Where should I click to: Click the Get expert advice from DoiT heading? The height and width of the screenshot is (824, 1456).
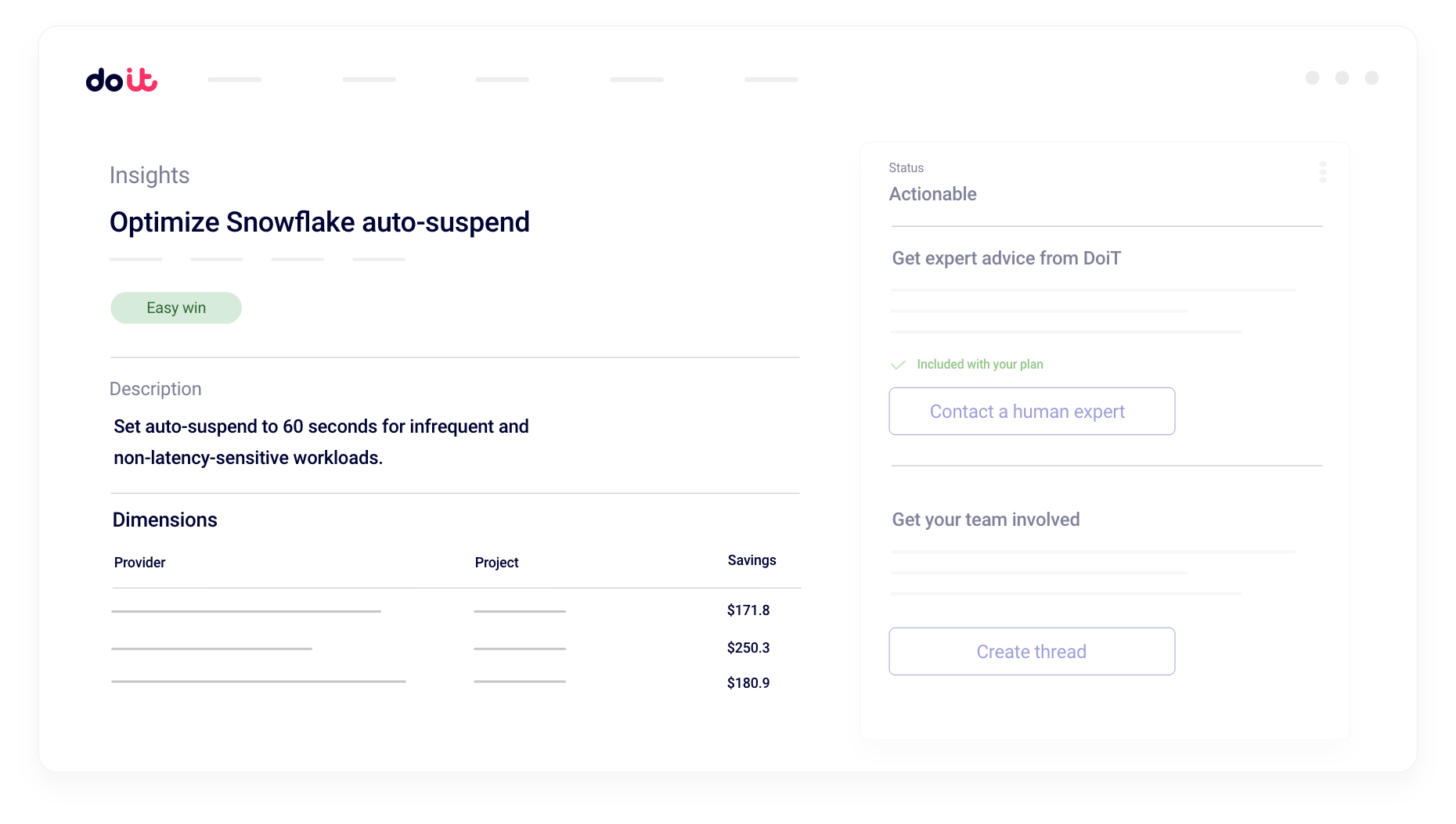pos(1006,258)
